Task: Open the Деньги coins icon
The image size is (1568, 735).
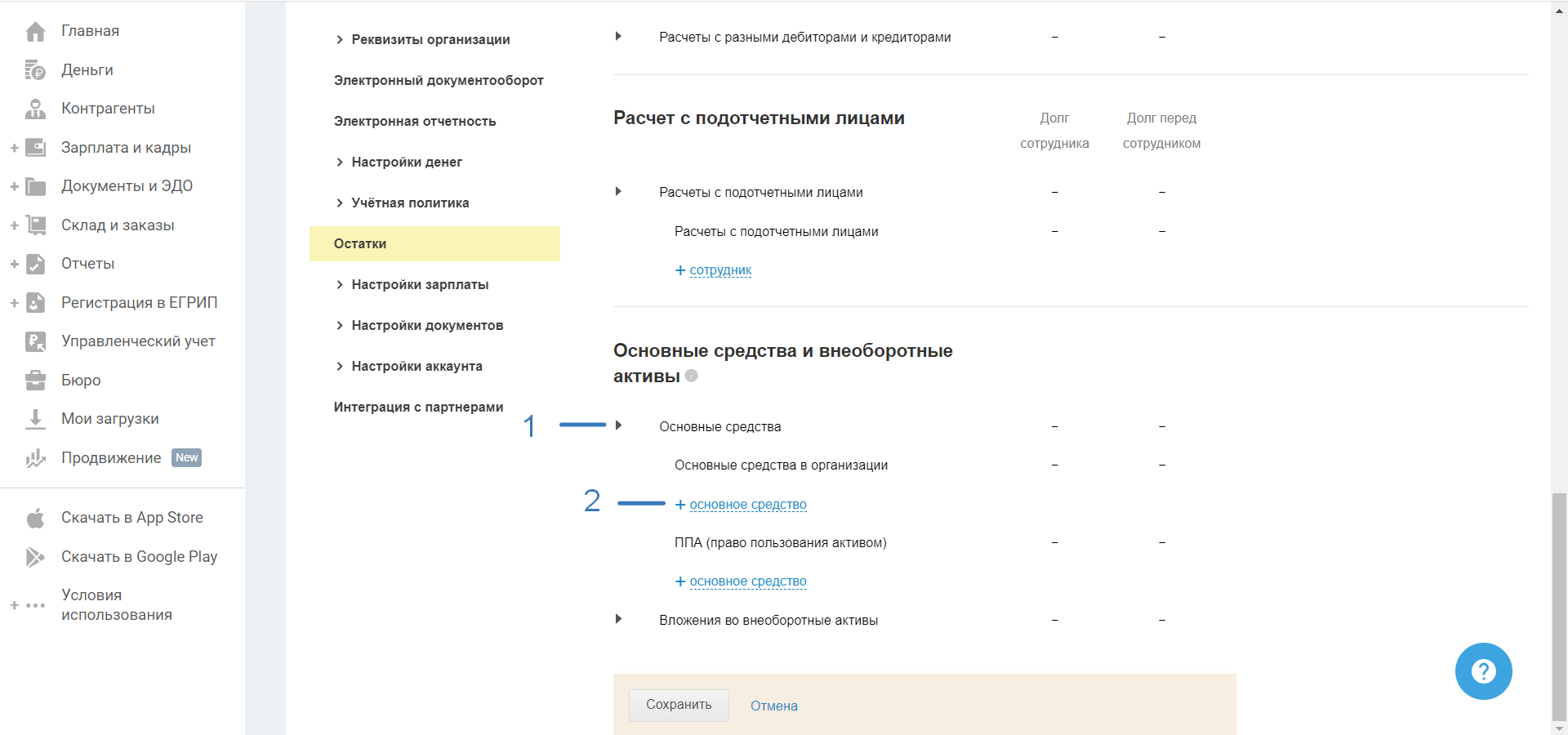Action: (x=35, y=70)
